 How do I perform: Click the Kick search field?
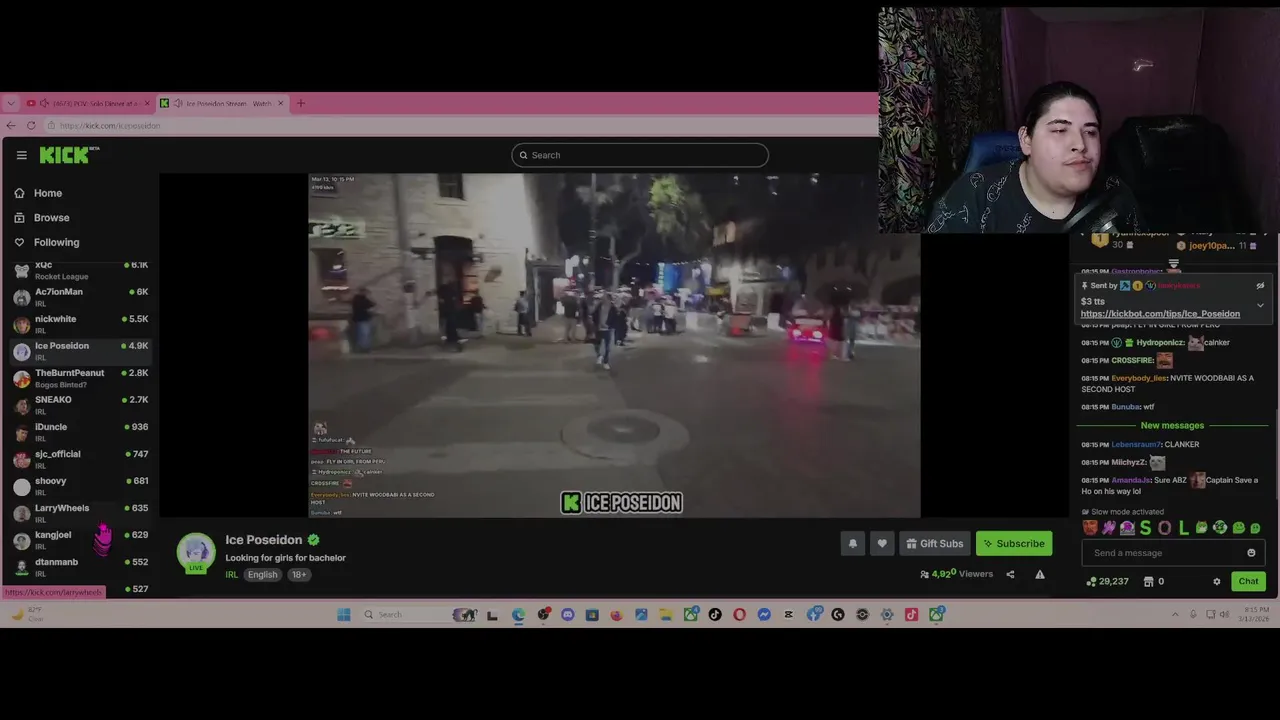click(x=640, y=155)
